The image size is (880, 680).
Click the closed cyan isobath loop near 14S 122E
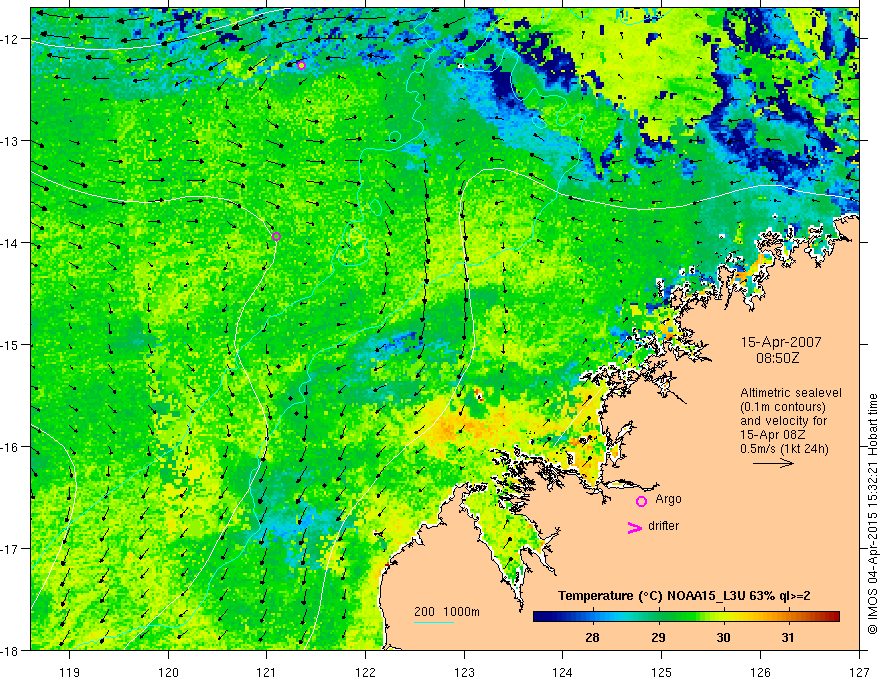point(352,245)
